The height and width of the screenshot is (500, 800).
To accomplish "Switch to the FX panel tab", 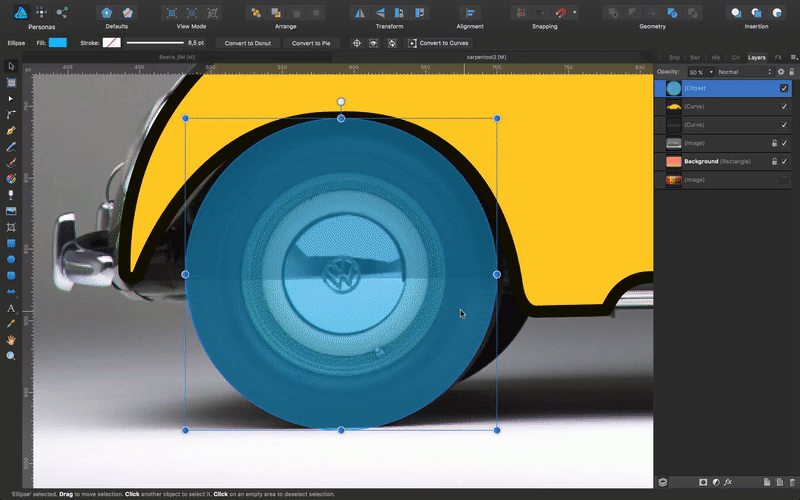I will (x=778, y=57).
